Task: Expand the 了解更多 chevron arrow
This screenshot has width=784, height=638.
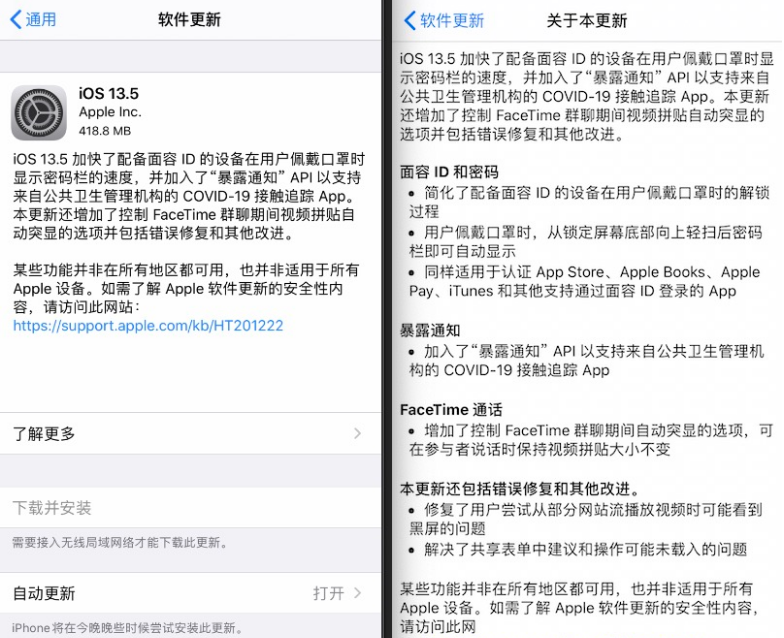Action: click(x=358, y=434)
